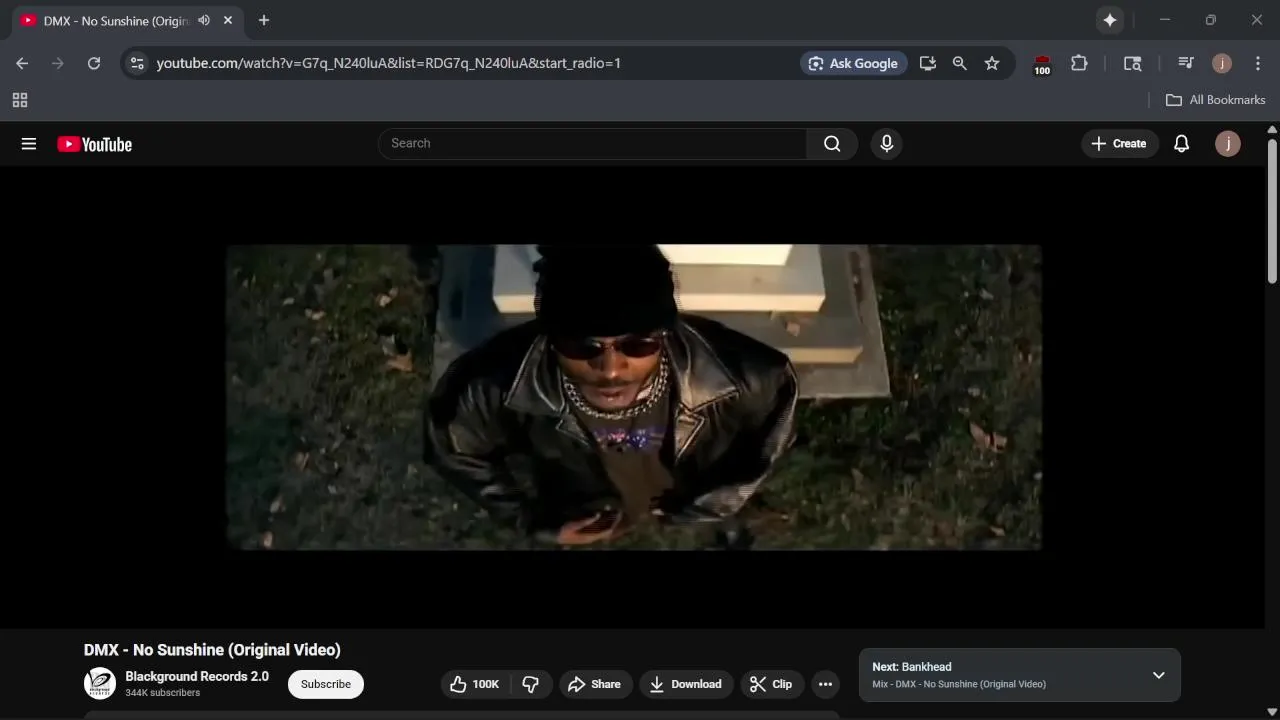
Task: Download the video
Action: [686, 684]
